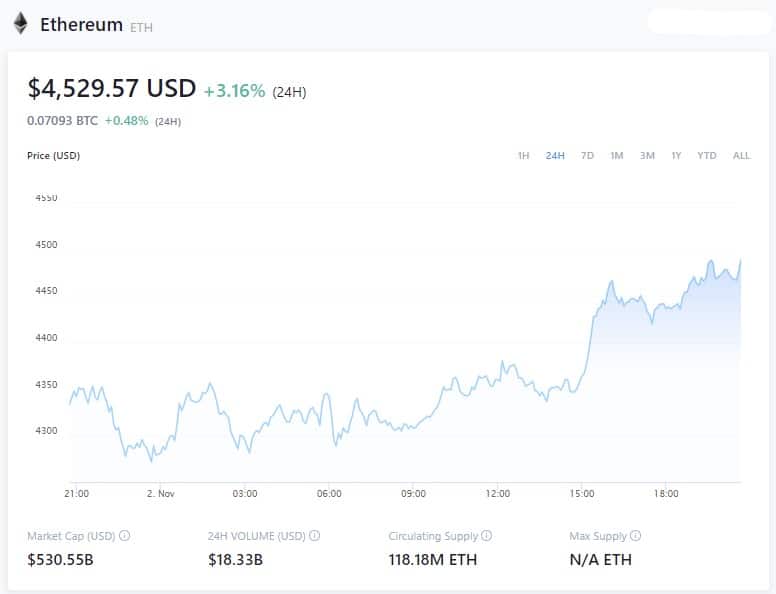Click the 4300 y-axis label
Screen dimensions: 776x594
pos(47,431)
